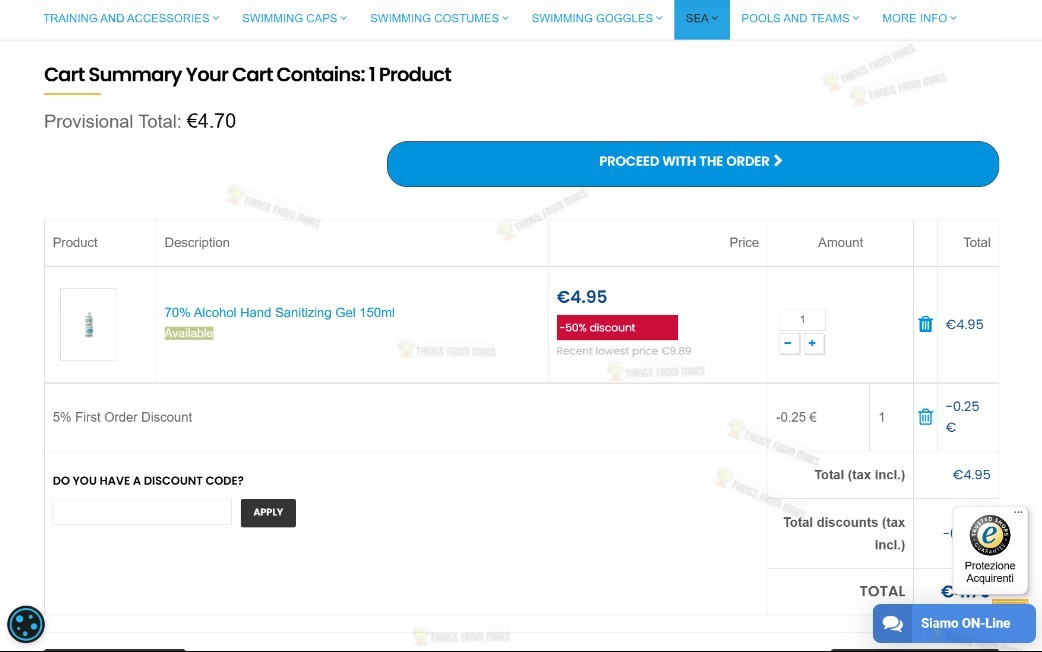Open the Siamo ON-Line chat widget
This screenshot has width=1042, height=652.
[x=954, y=623]
